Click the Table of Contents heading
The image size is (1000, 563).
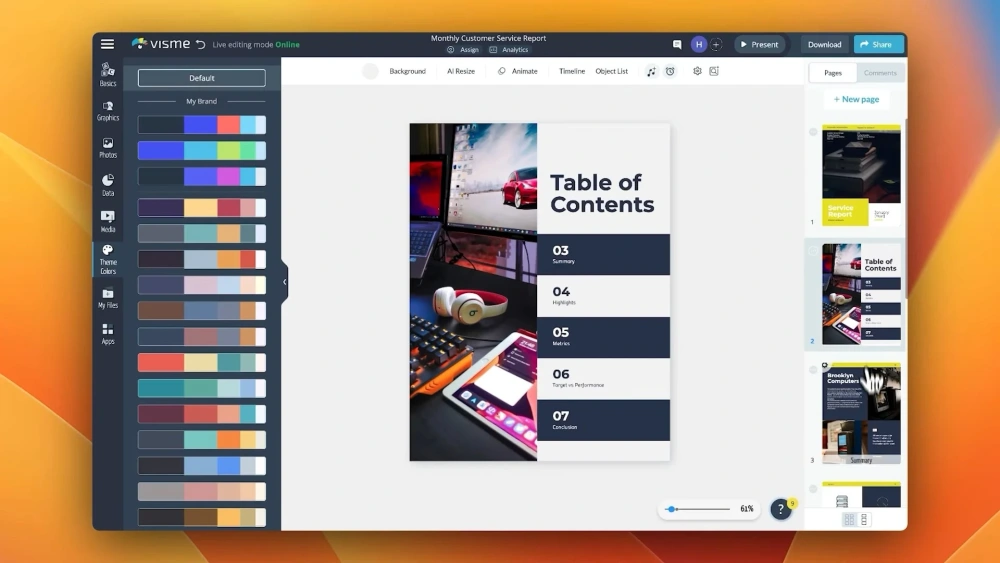click(x=602, y=193)
